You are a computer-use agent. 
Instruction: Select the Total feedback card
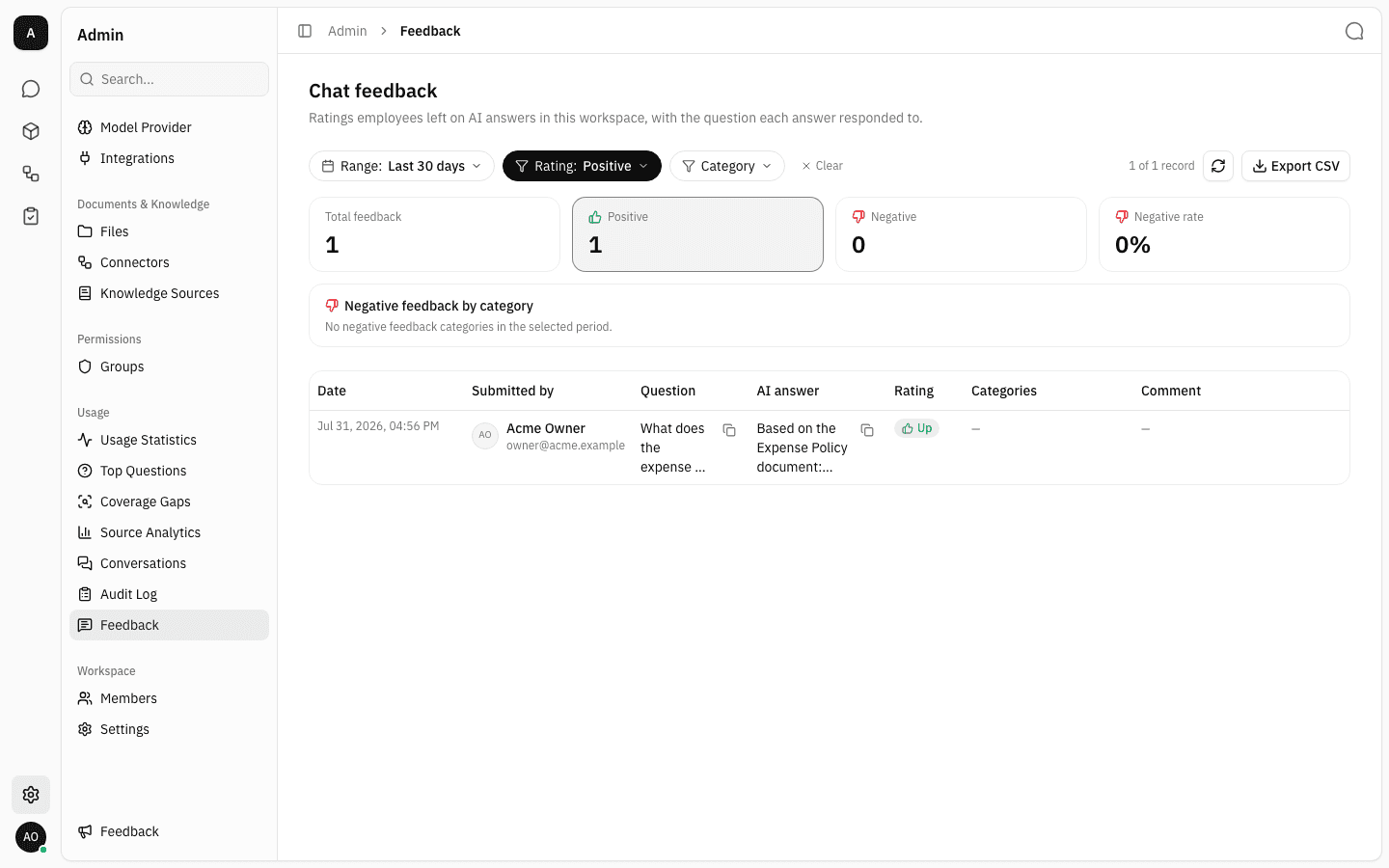(x=434, y=234)
